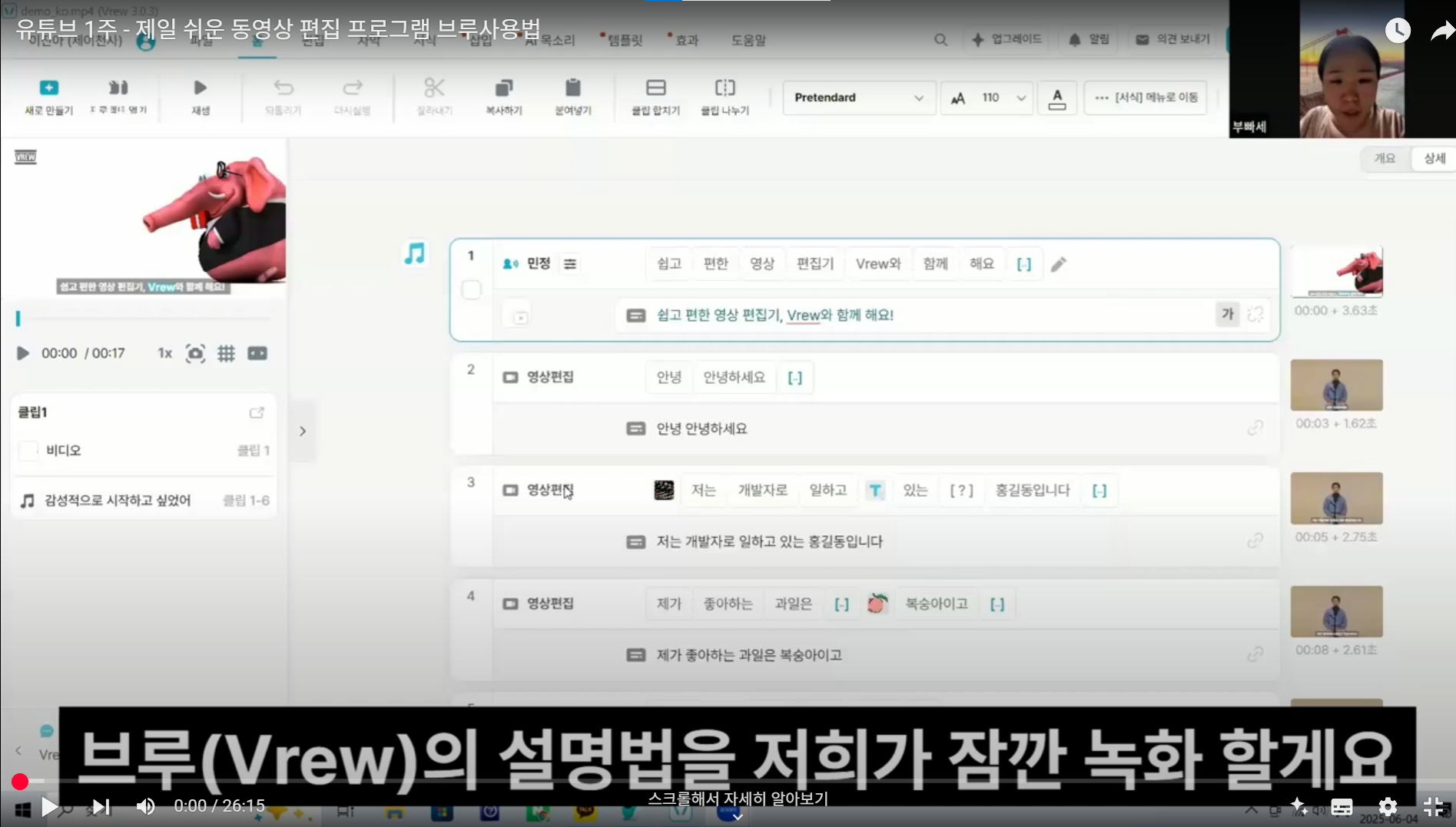Click the T text marker in clip 3
Image resolution: width=1456 pixels, height=827 pixels.
tap(875, 491)
